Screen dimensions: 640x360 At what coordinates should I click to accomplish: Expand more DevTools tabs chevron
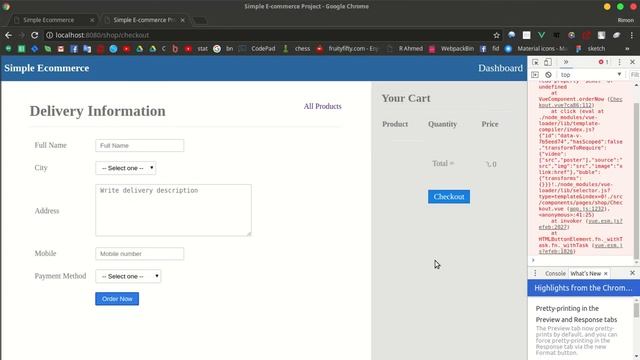[x=566, y=62]
